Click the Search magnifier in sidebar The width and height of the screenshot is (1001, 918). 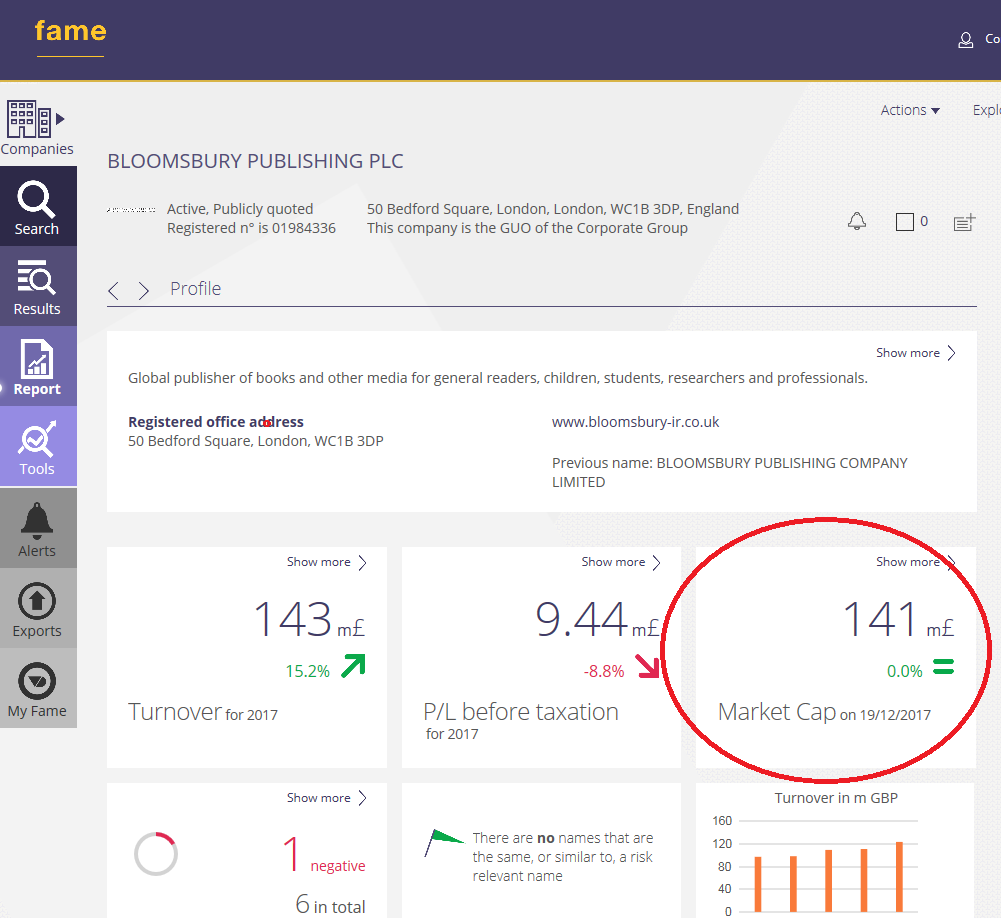37,207
